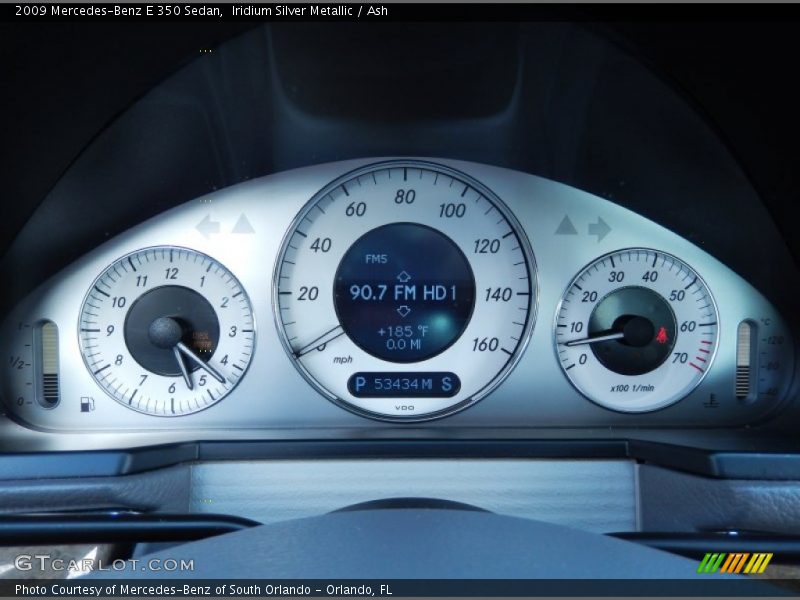Screen dimensions: 800x600
Task: Select the triangle indicator beside left arrow
Action: click(x=243, y=224)
